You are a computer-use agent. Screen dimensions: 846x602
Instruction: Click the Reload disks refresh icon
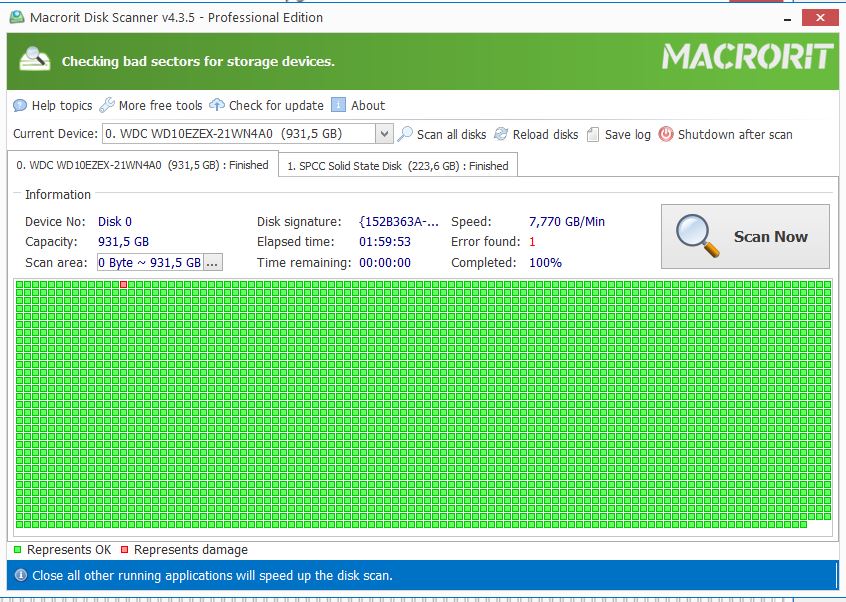pyautogui.click(x=501, y=134)
